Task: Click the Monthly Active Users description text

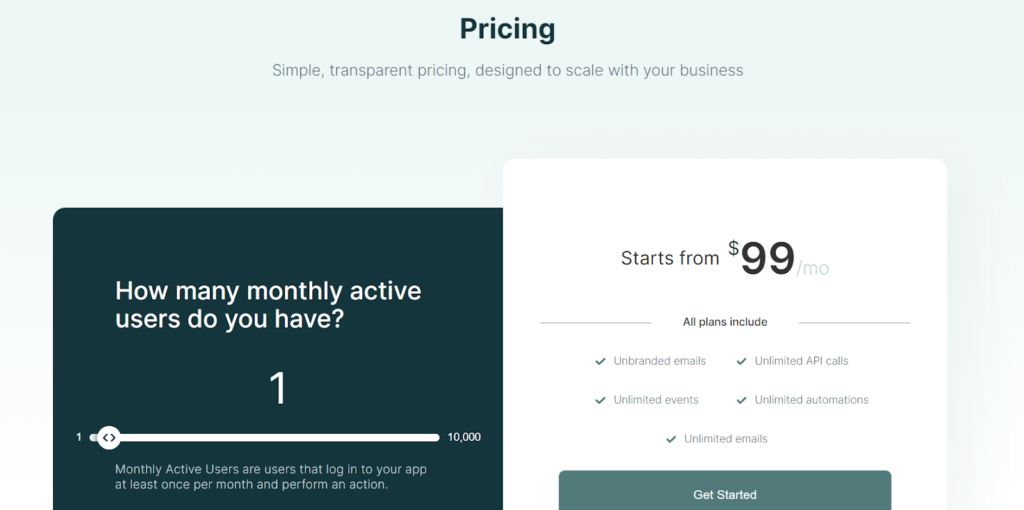Action: coord(270,476)
